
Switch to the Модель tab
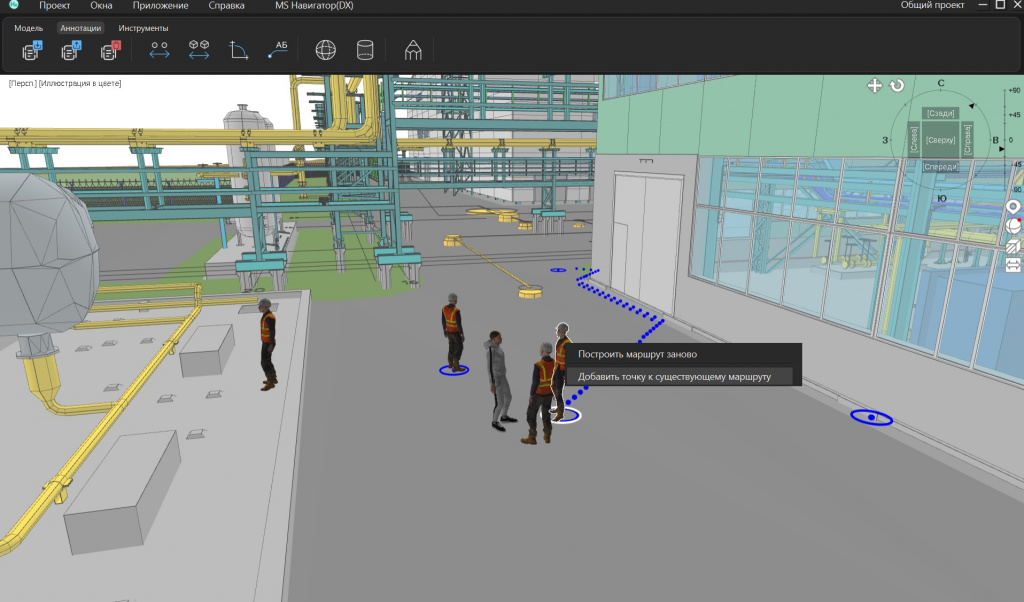(29, 28)
